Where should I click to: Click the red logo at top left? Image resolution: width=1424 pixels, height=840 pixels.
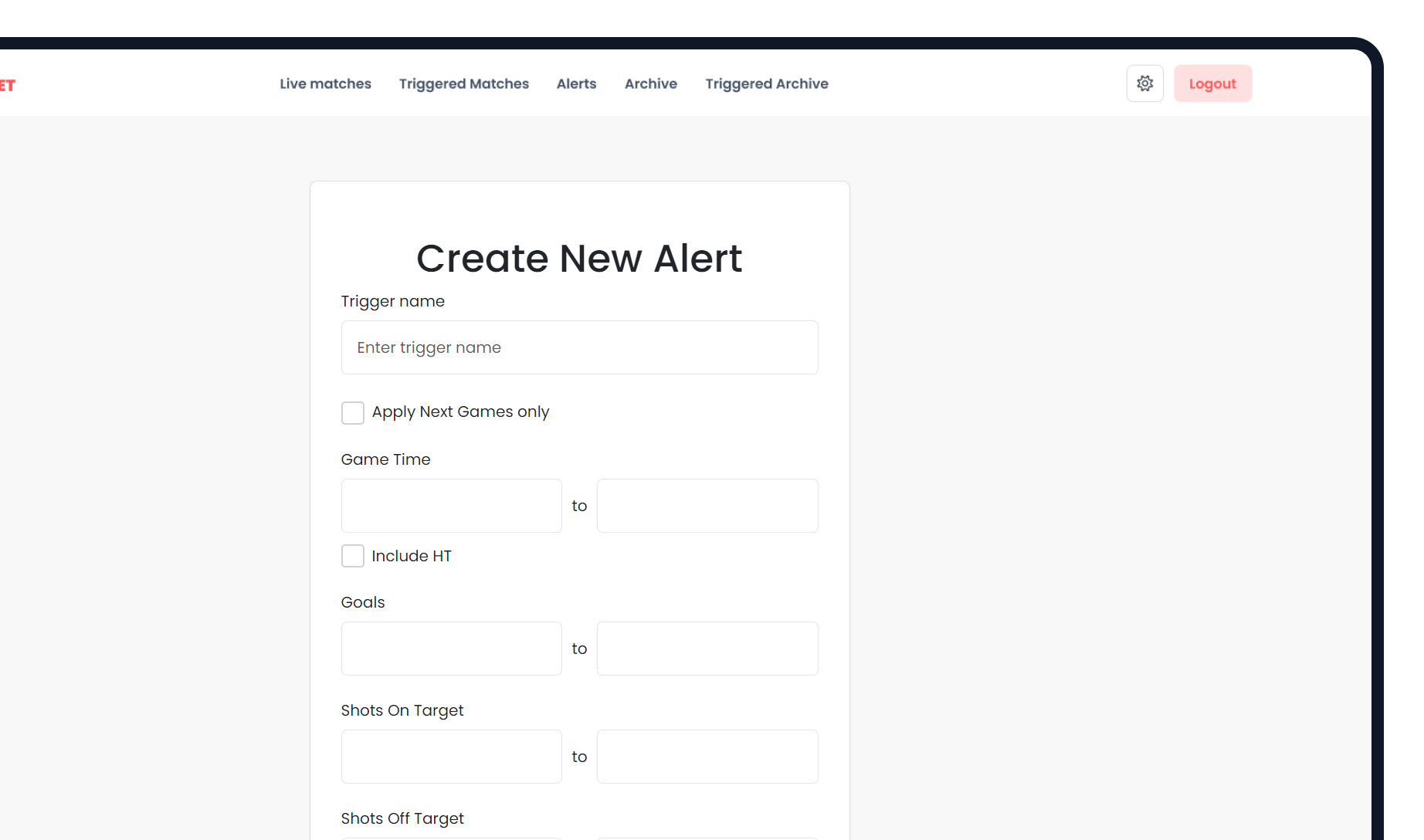pos(7,85)
